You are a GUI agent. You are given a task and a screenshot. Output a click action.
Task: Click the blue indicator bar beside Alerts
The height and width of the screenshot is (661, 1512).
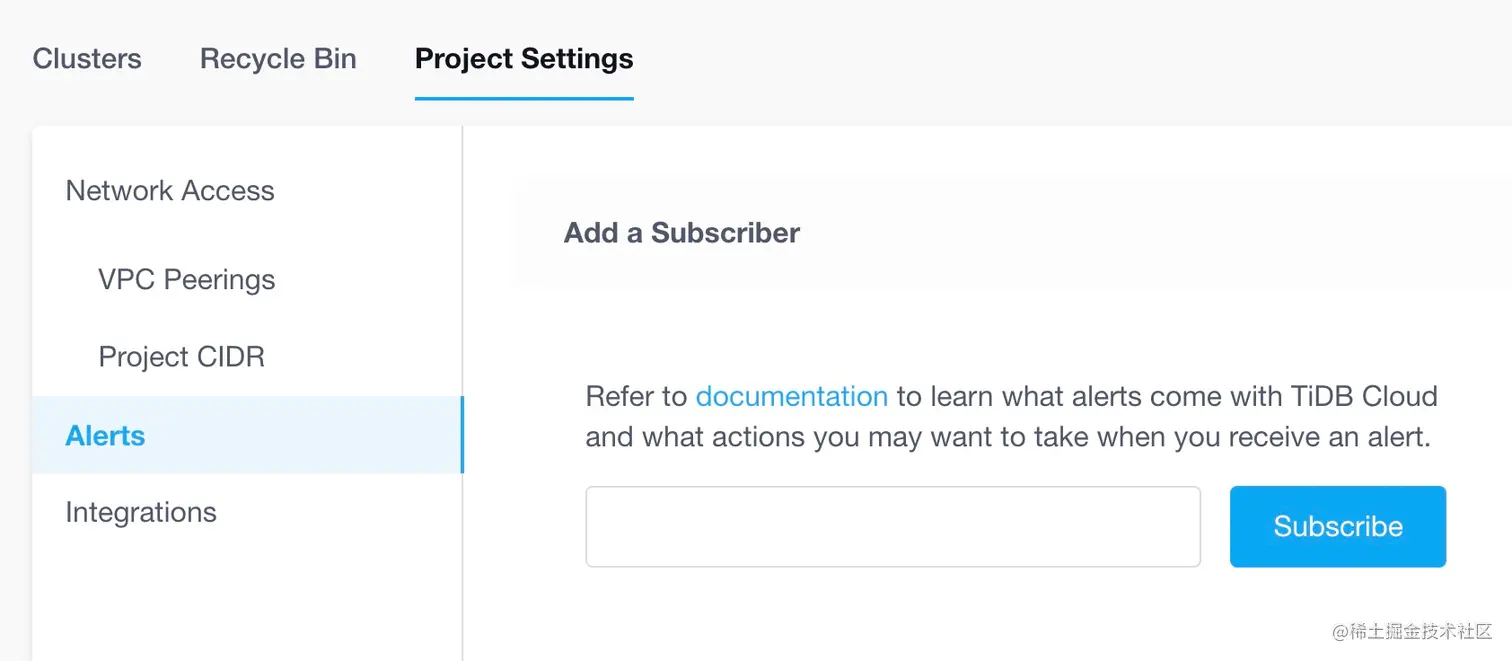(461, 435)
